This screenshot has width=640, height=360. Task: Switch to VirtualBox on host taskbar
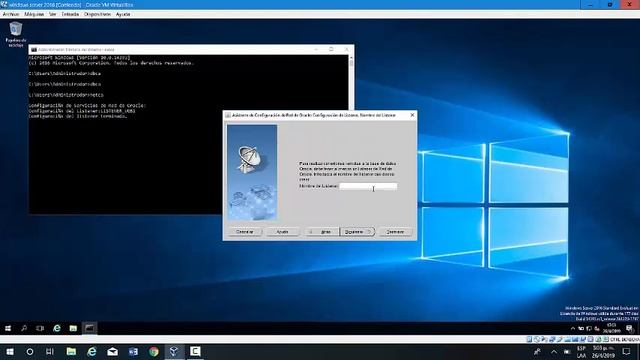click(x=174, y=351)
